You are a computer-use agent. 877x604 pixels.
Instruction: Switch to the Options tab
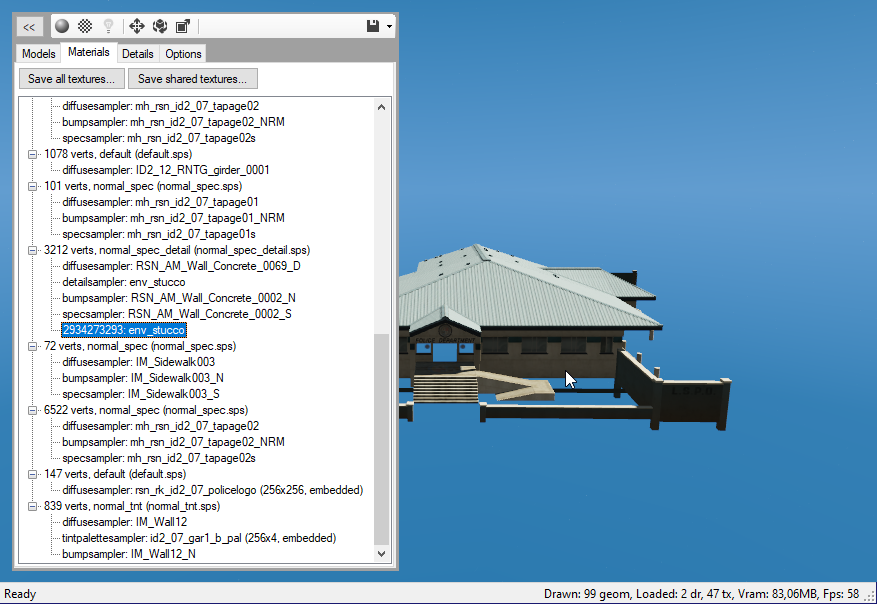(183, 53)
